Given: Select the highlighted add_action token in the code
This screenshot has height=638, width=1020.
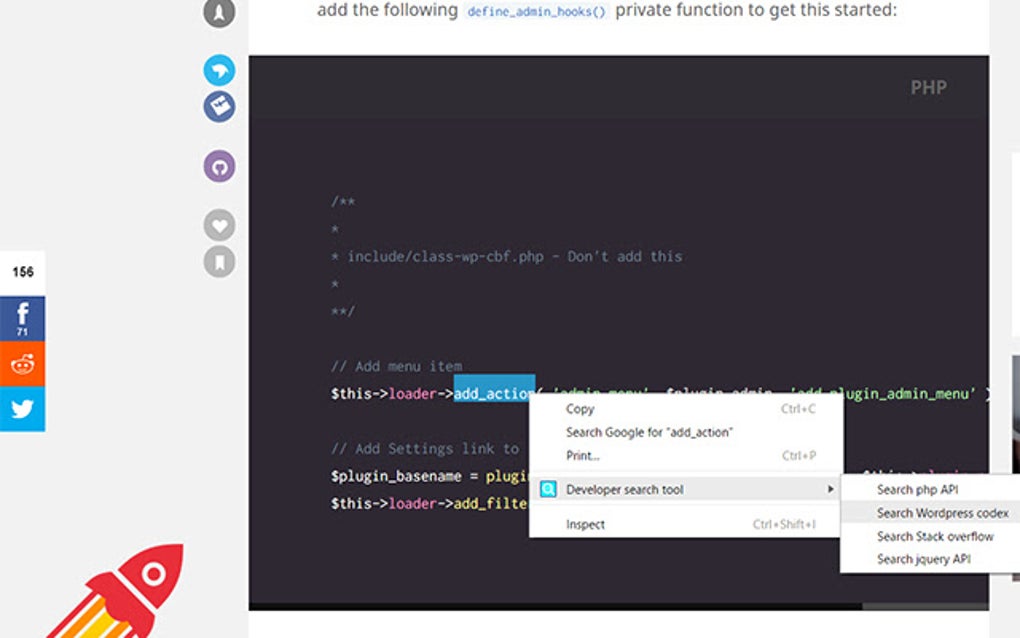Looking at the screenshot, I should tap(492, 393).
